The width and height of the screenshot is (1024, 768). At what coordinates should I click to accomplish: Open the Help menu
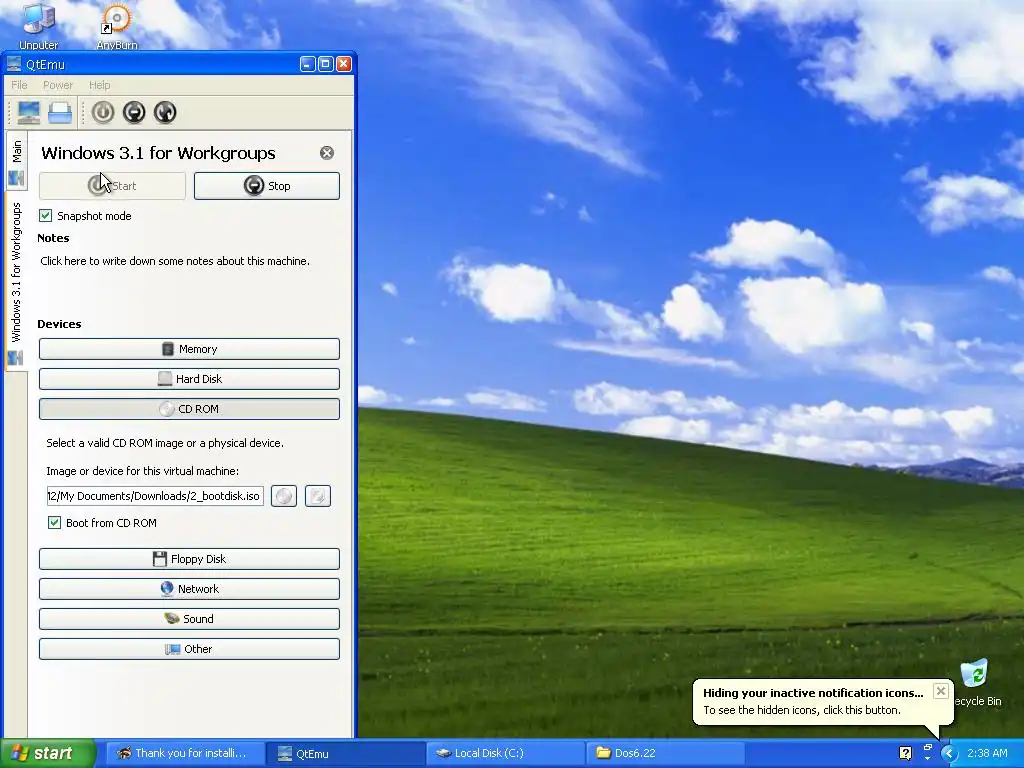coord(99,85)
